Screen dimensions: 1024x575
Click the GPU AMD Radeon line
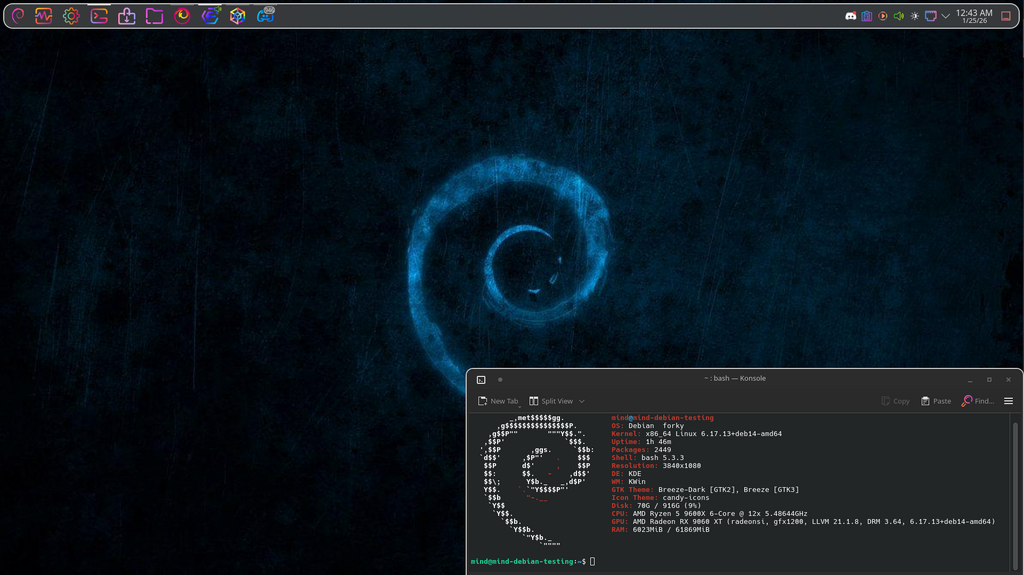click(x=803, y=521)
